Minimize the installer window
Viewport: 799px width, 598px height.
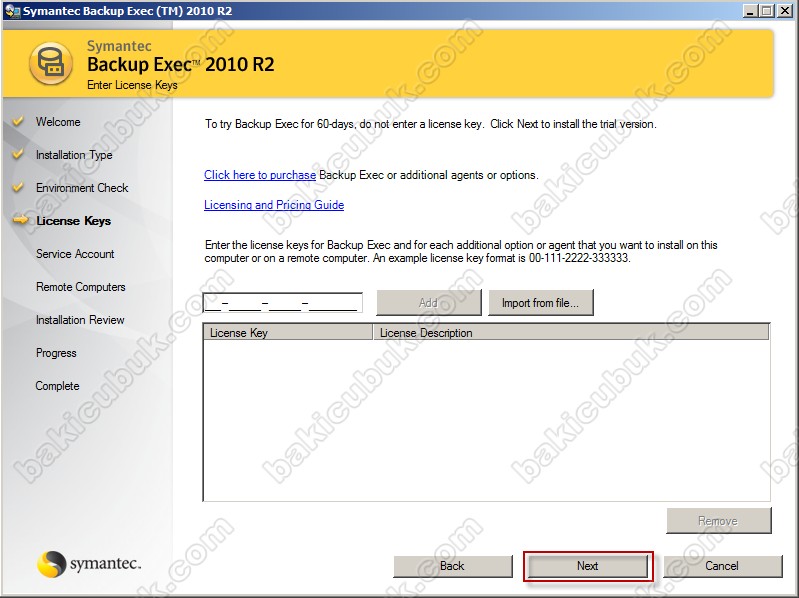(x=750, y=11)
